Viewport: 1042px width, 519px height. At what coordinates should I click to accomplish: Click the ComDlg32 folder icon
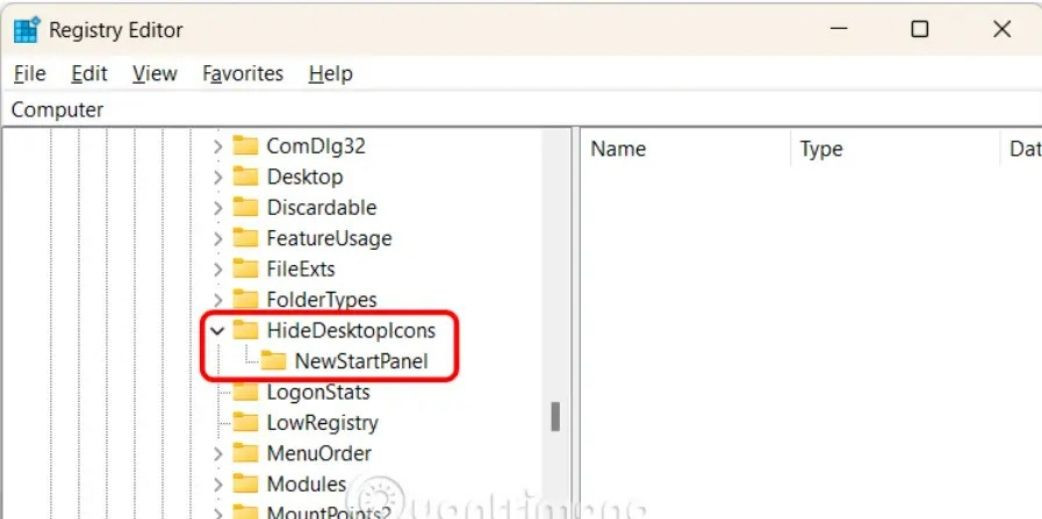coord(246,146)
